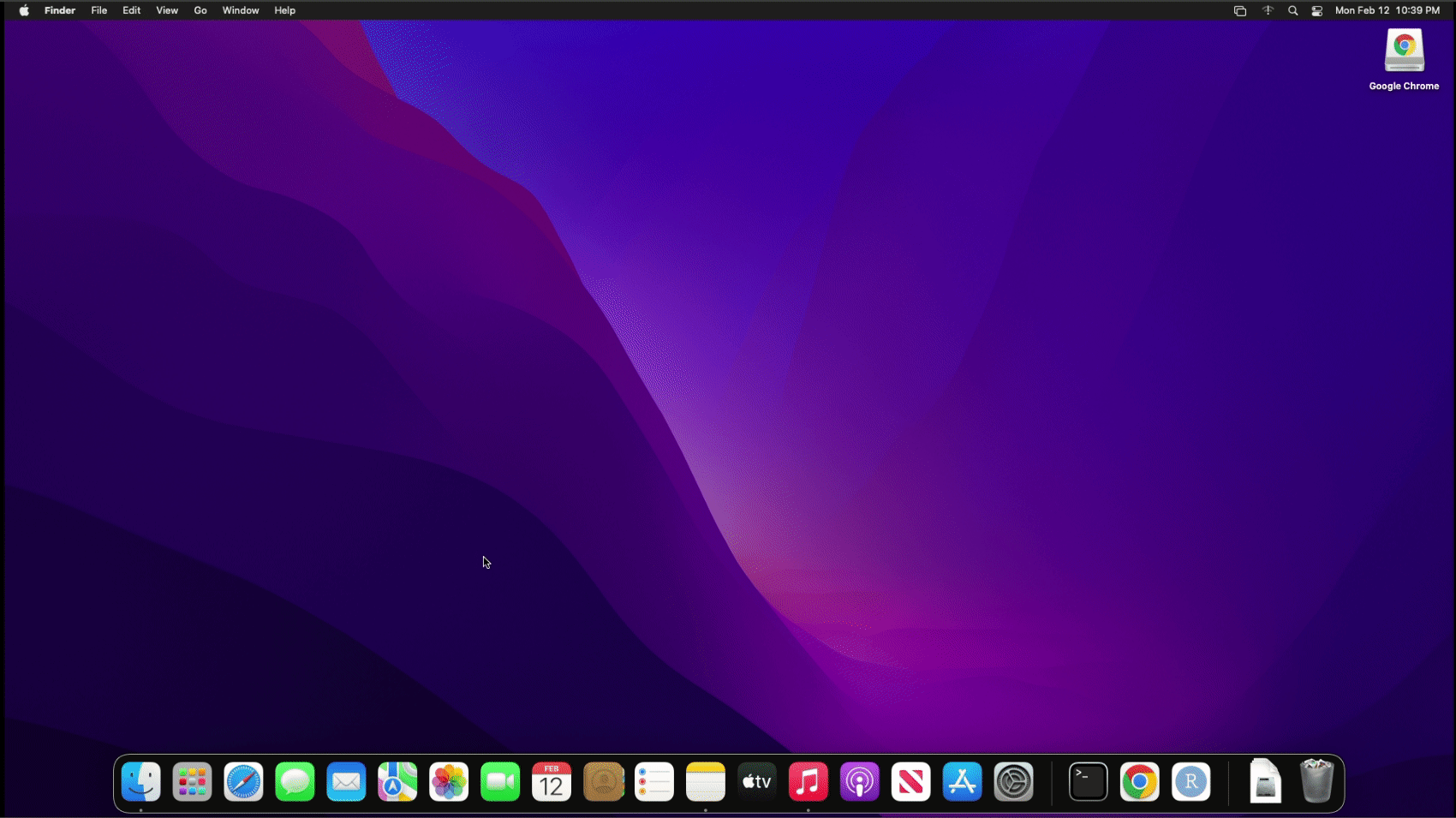Open System Preferences gear icon

click(1013, 781)
